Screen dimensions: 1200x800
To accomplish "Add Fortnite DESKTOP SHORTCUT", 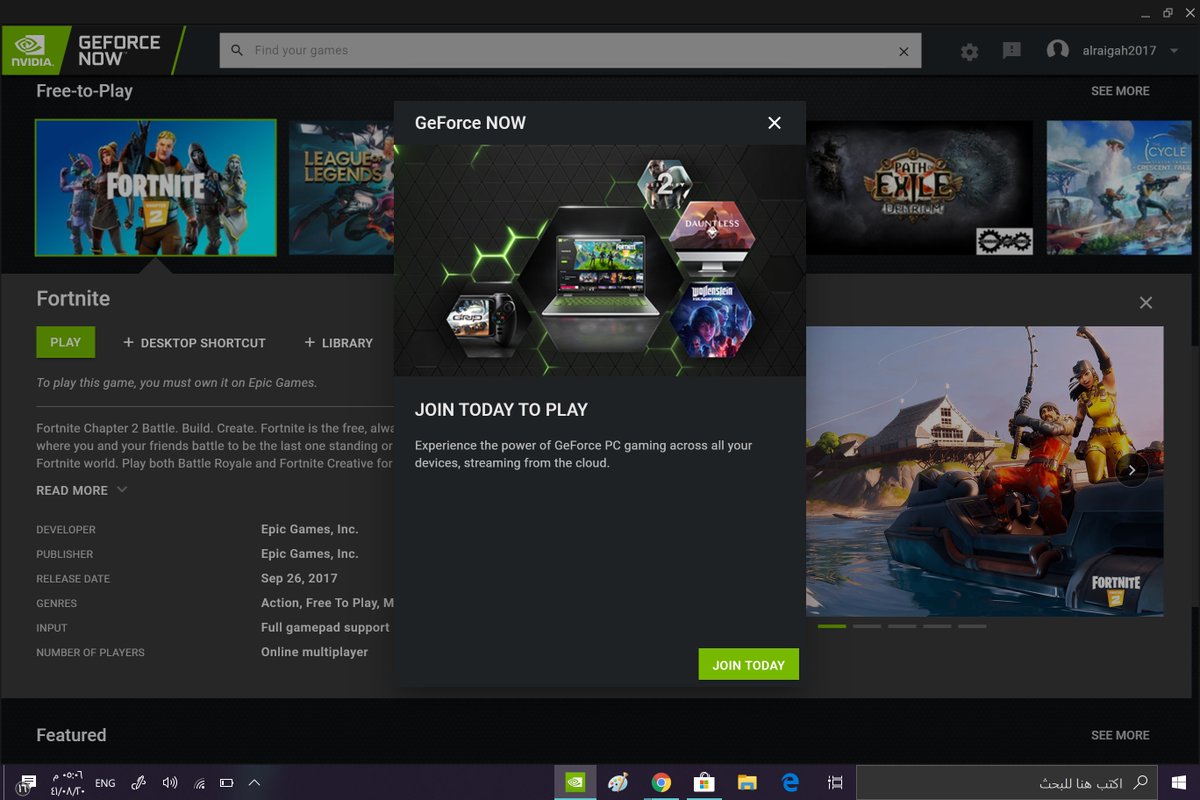I will 194,343.
